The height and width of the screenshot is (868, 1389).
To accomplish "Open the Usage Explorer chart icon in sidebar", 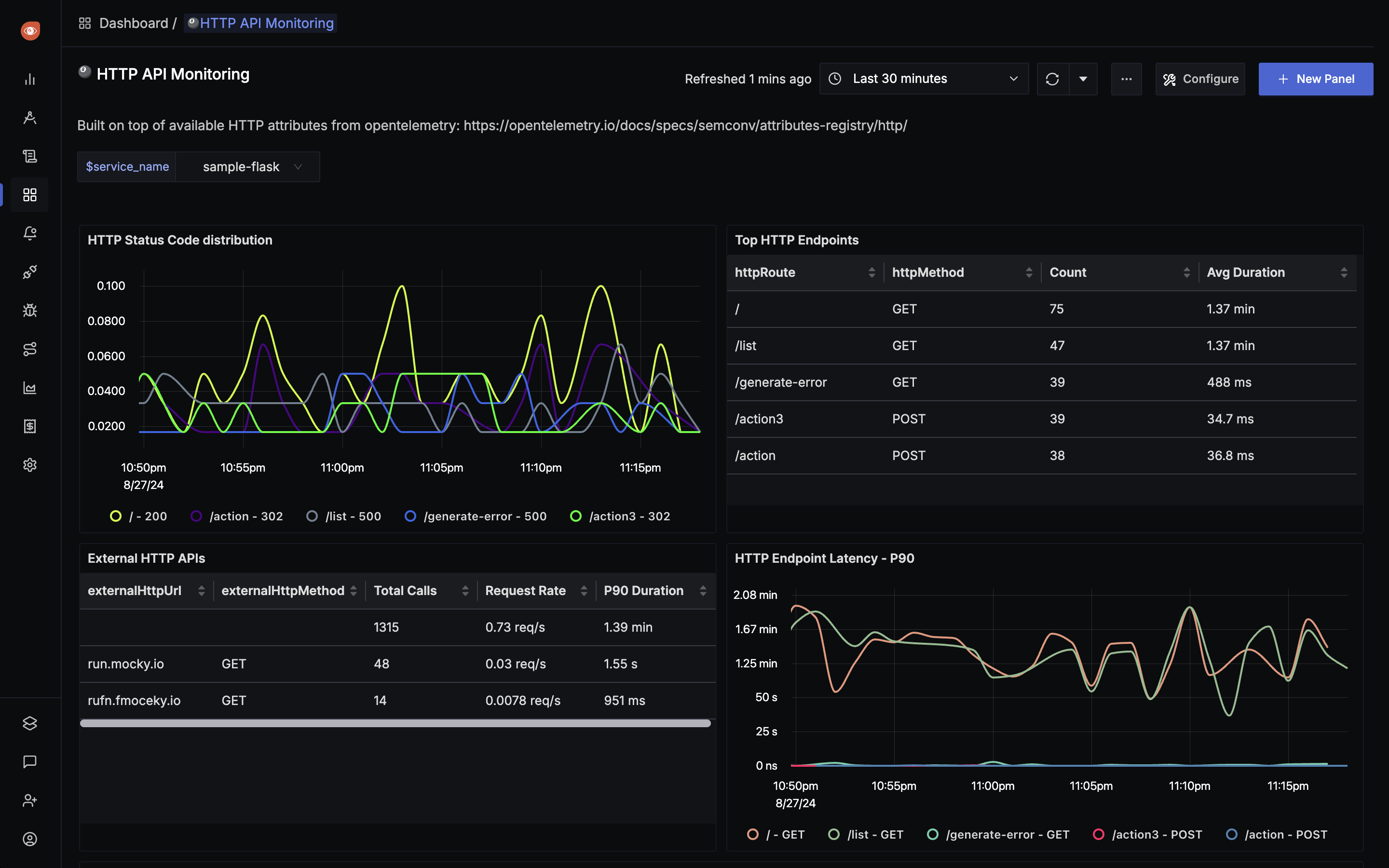I will 30,388.
